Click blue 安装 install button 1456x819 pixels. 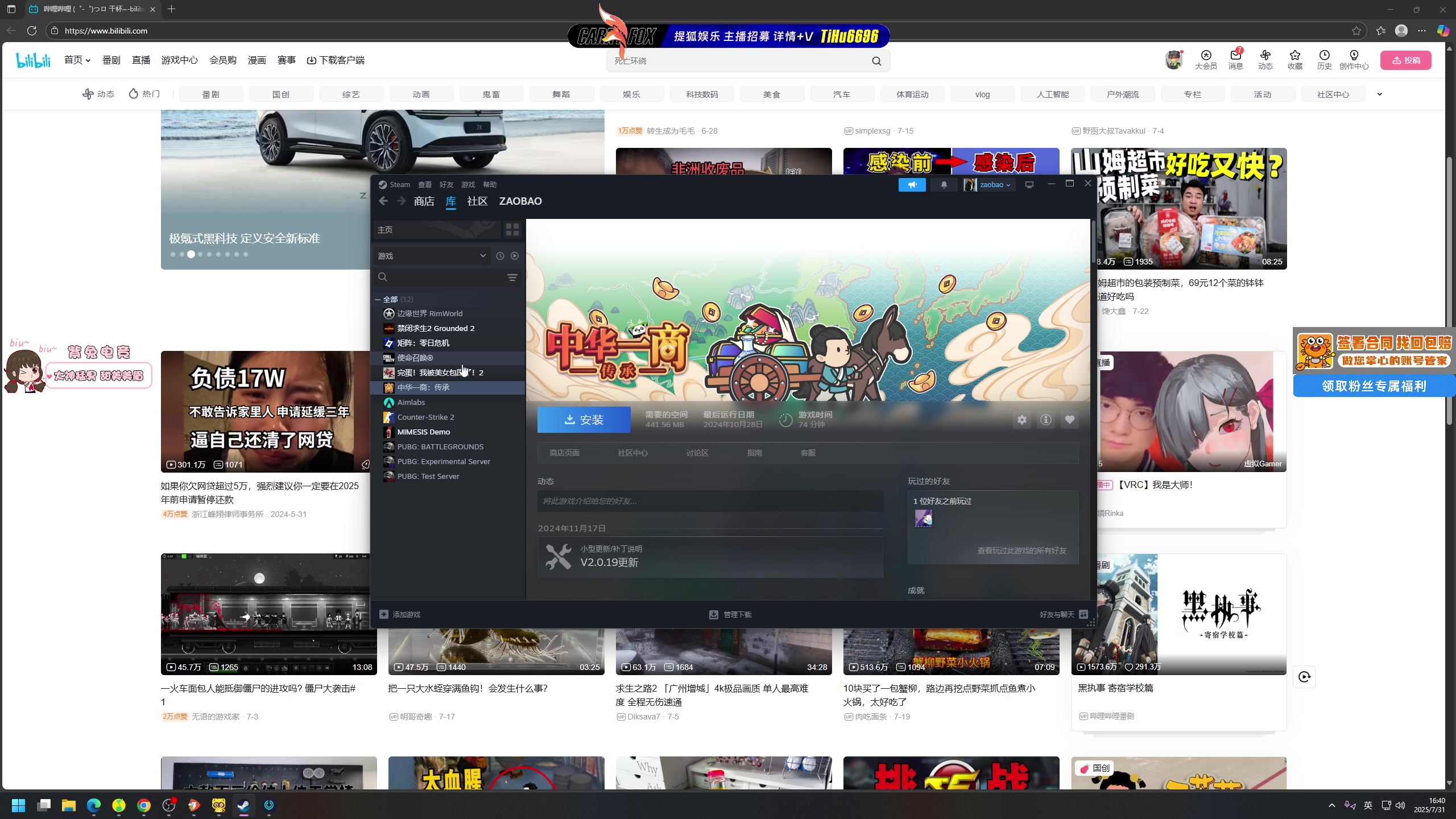point(584,420)
